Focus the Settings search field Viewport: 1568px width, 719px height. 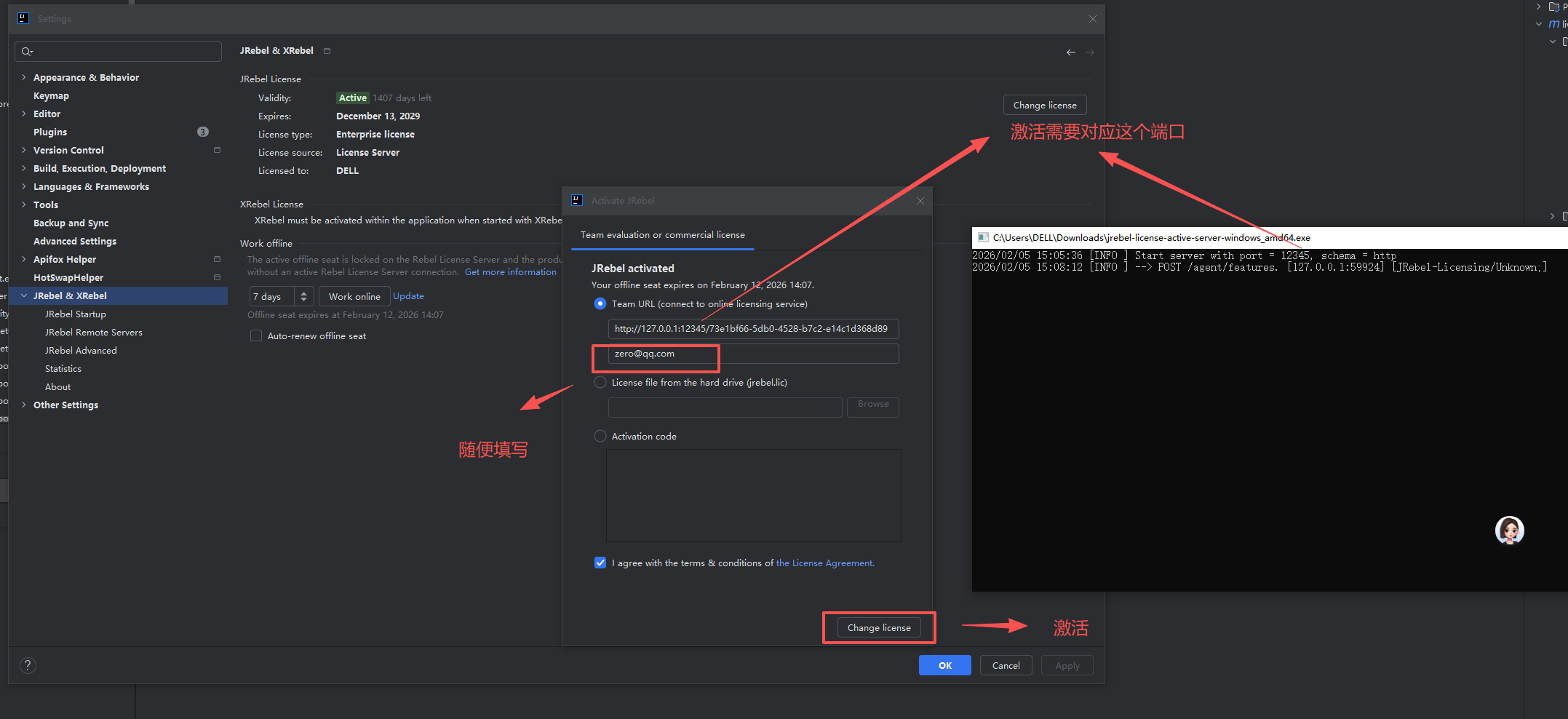click(118, 52)
